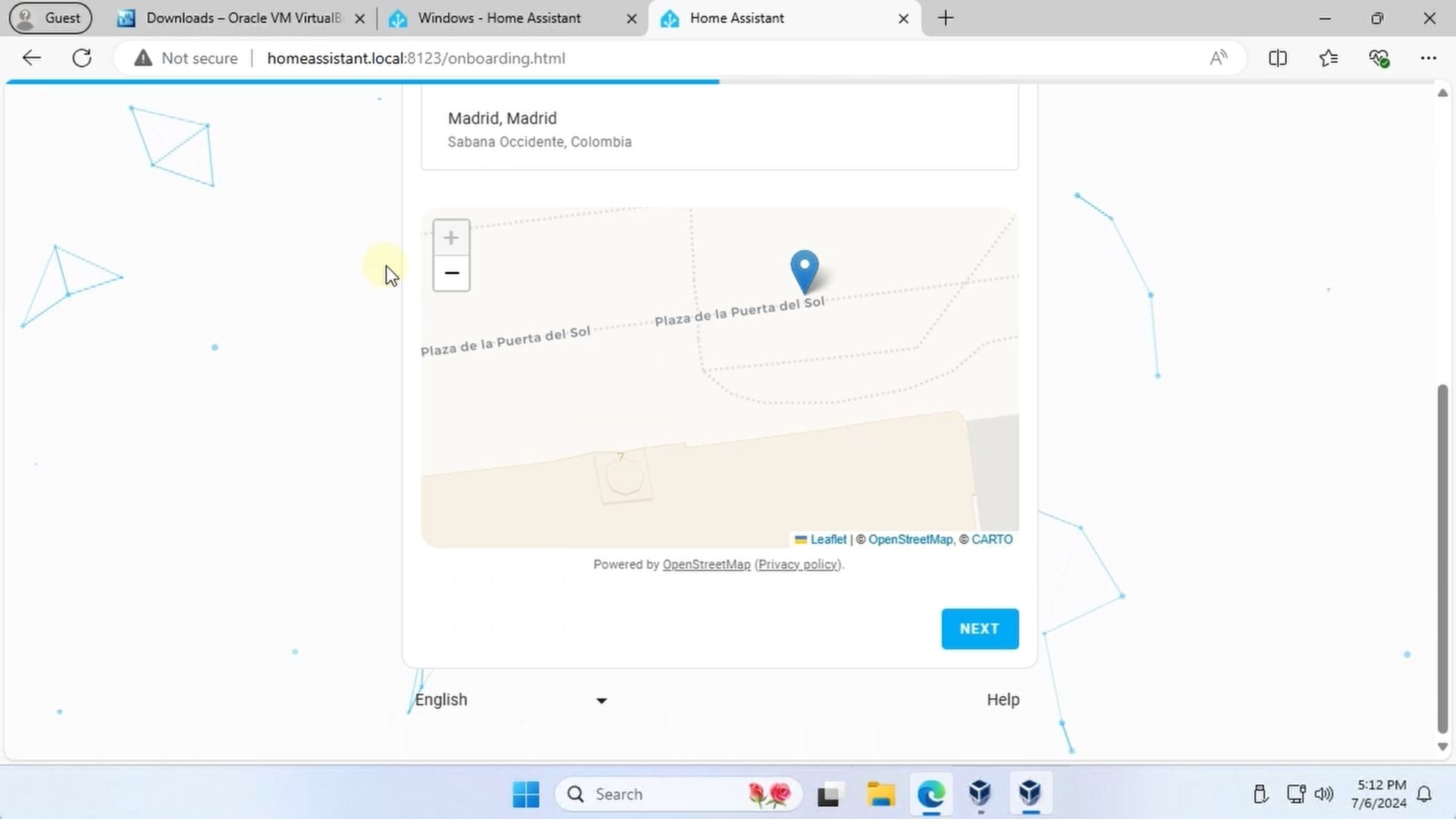The height and width of the screenshot is (819, 1456).
Task: Click the zoom out (-) map control
Action: (451, 272)
